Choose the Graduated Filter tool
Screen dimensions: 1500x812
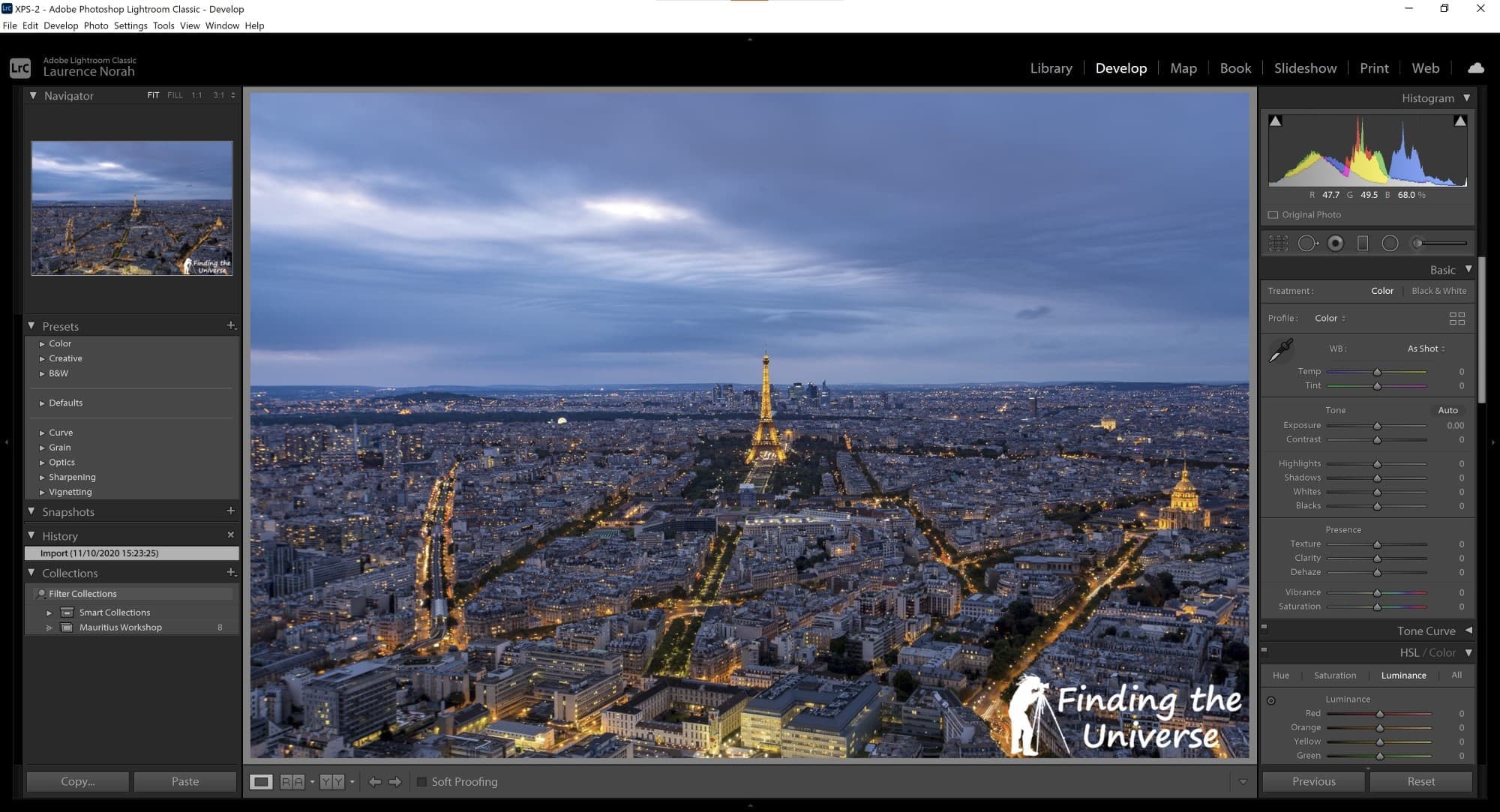click(1363, 243)
